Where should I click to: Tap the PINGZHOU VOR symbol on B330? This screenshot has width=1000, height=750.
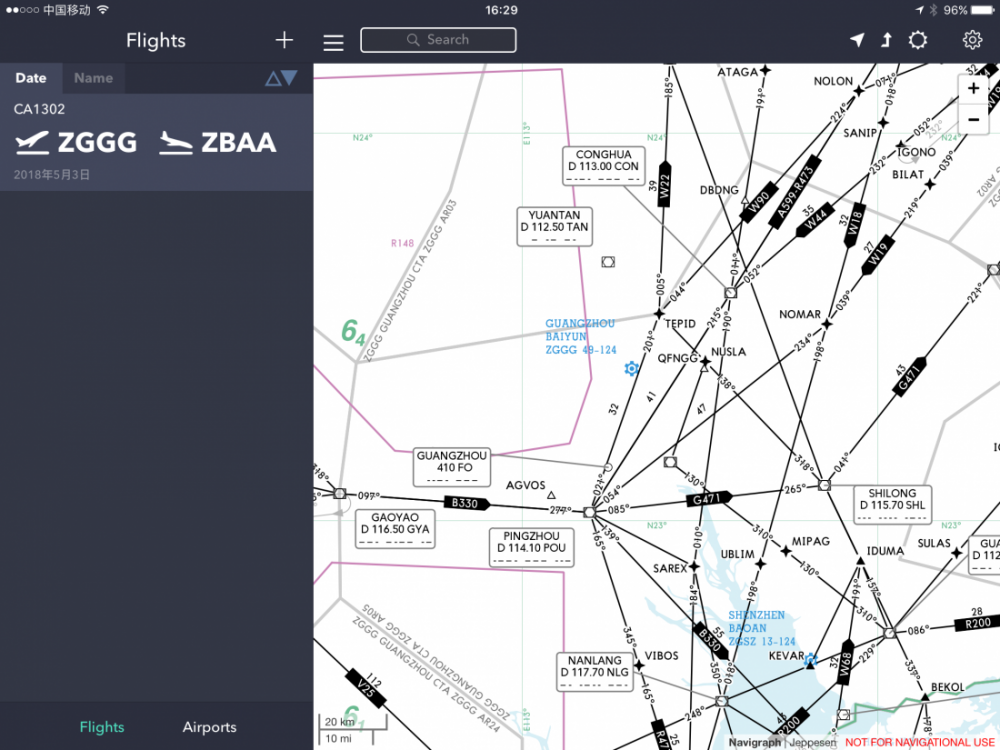pos(589,512)
